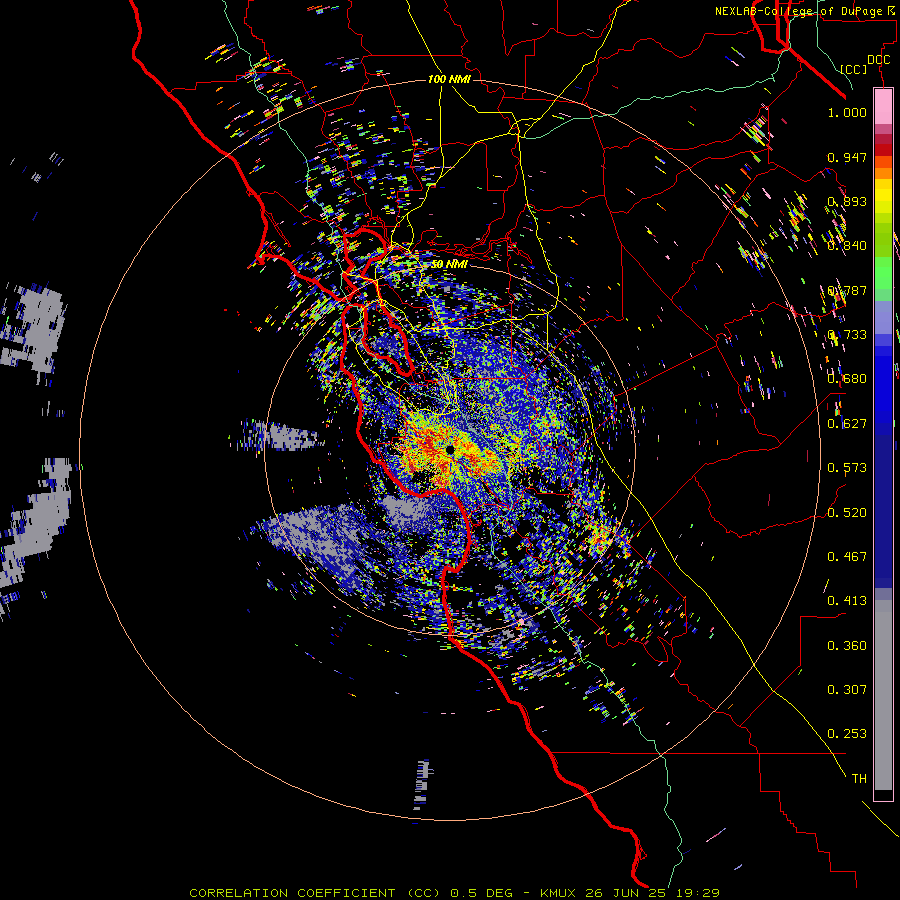Click the 26 JUN 25 date in the caption
Image resolution: width=900 pixels, height=900 pixels.
626,893
